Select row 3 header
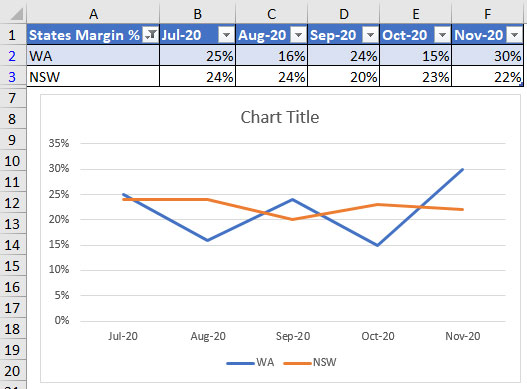The image size is (527, 389). coord(12,77)
